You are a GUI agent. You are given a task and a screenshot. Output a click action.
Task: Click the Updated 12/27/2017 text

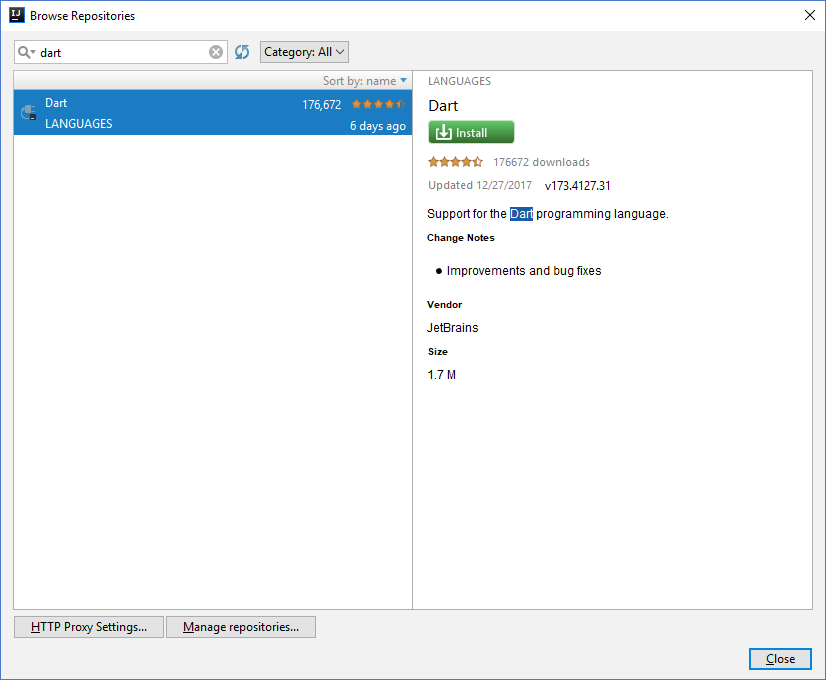479,185
